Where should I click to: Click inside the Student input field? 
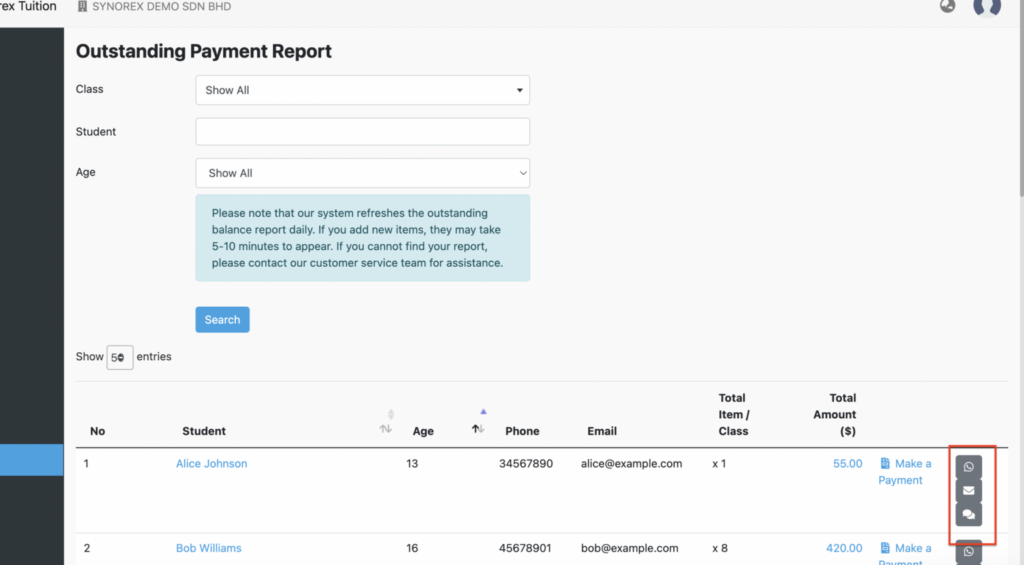(x=362, y=131)
